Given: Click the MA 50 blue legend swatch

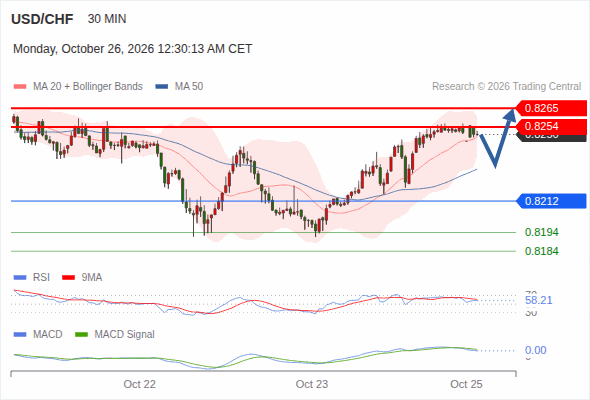Looking at the screenshot, I should coord(162,87).
